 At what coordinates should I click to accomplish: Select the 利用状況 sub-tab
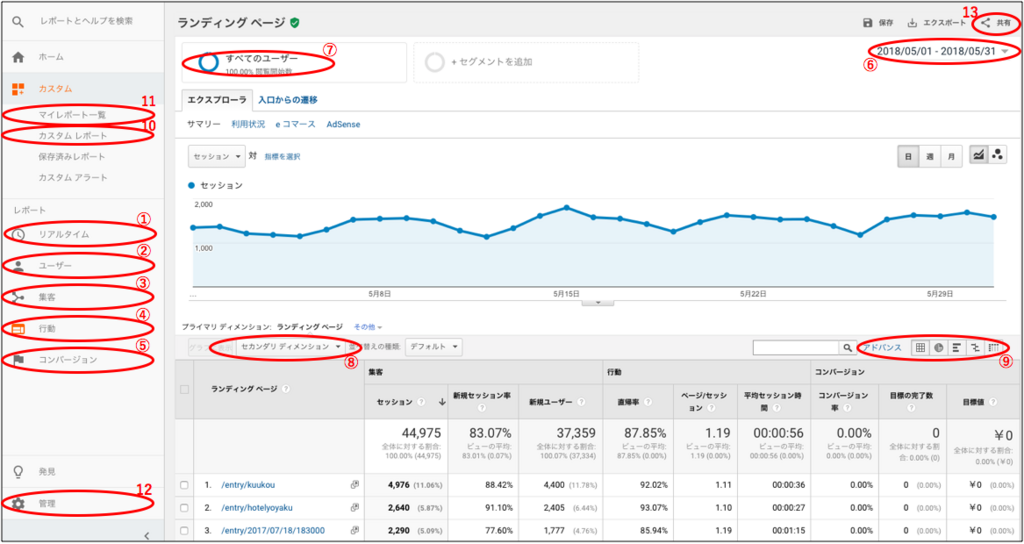[248, 124]
